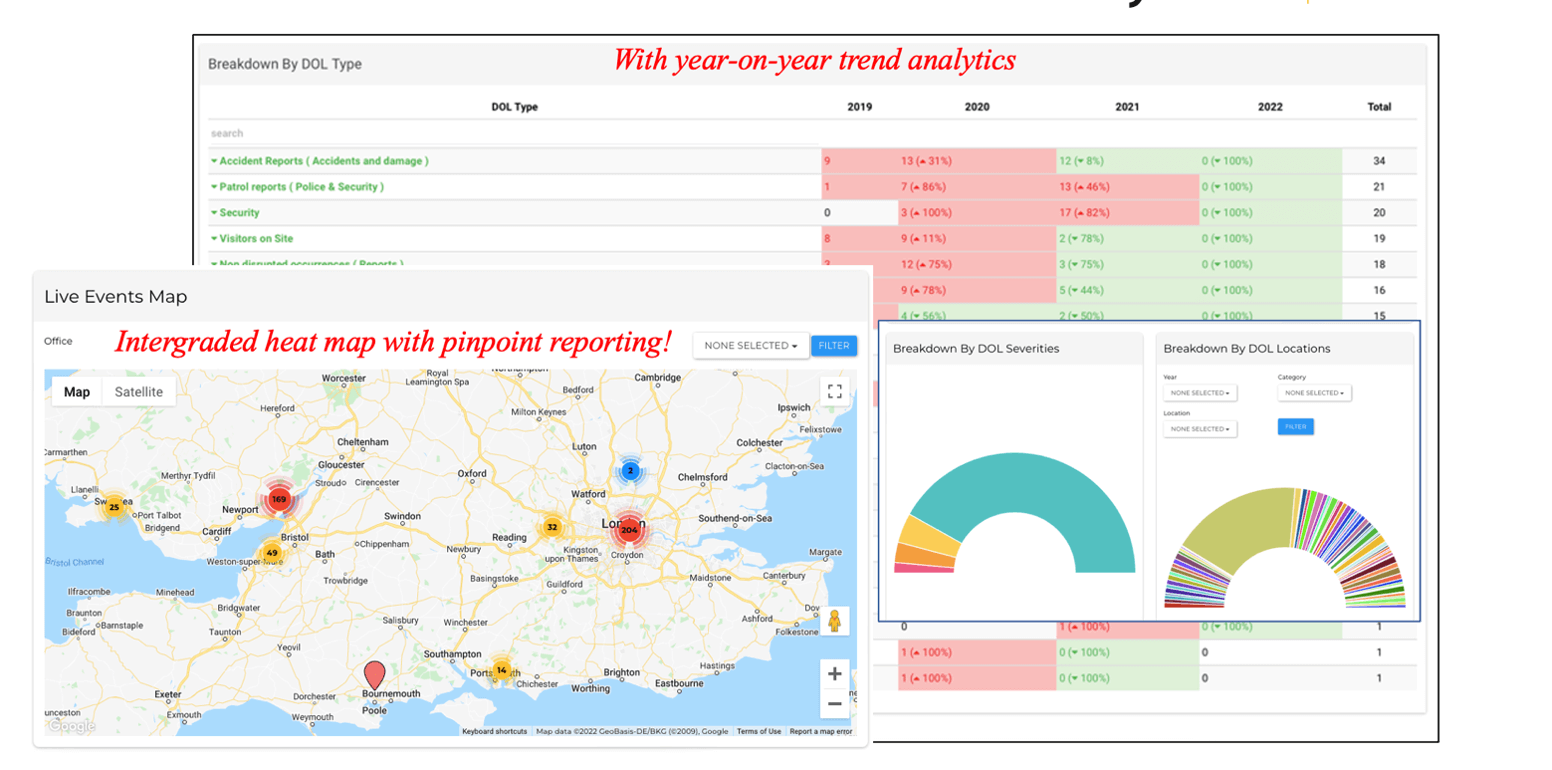
Task: Click the '13 (▲31%)' Accident Reports cell
Action: 976,160
